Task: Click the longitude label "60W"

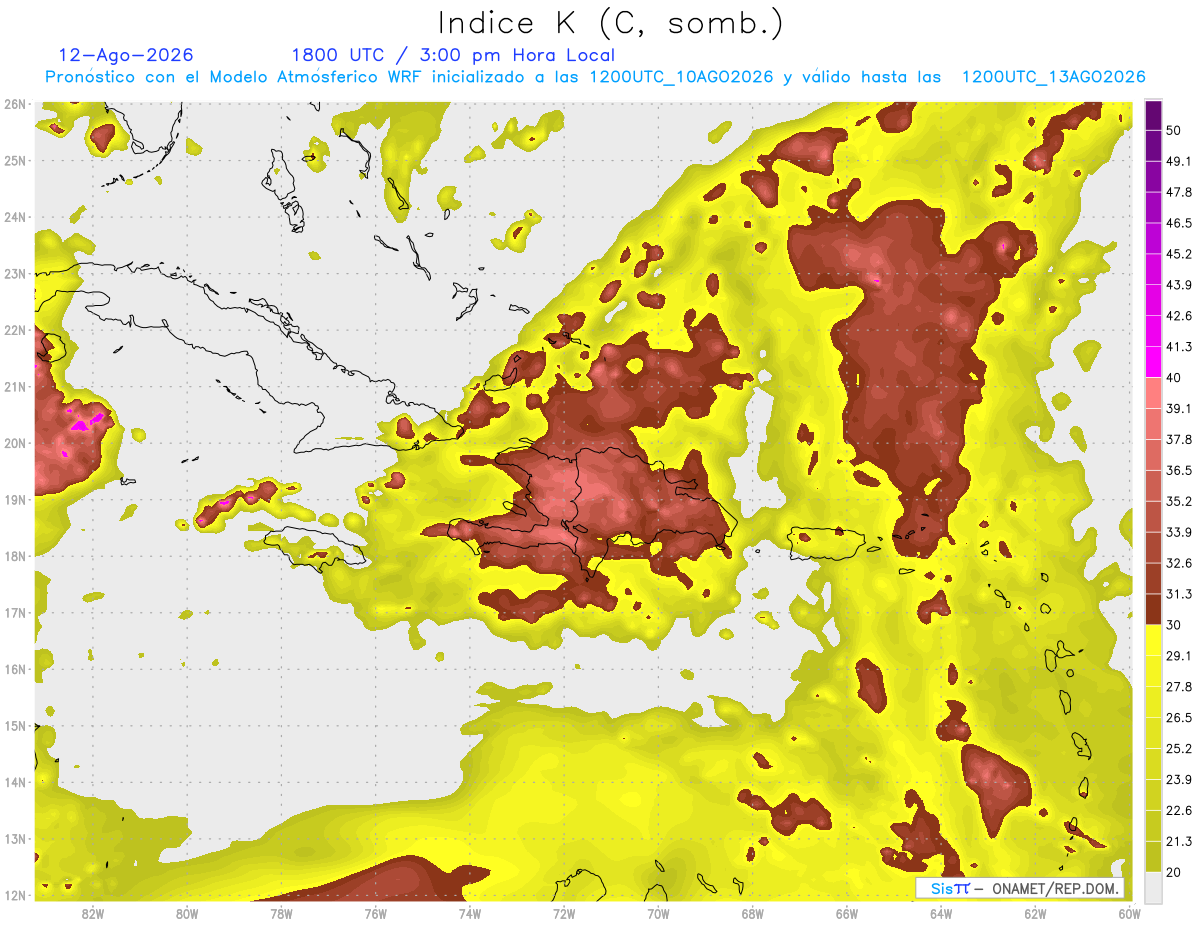Action: pyautogui.click(x=1130, y=913)
